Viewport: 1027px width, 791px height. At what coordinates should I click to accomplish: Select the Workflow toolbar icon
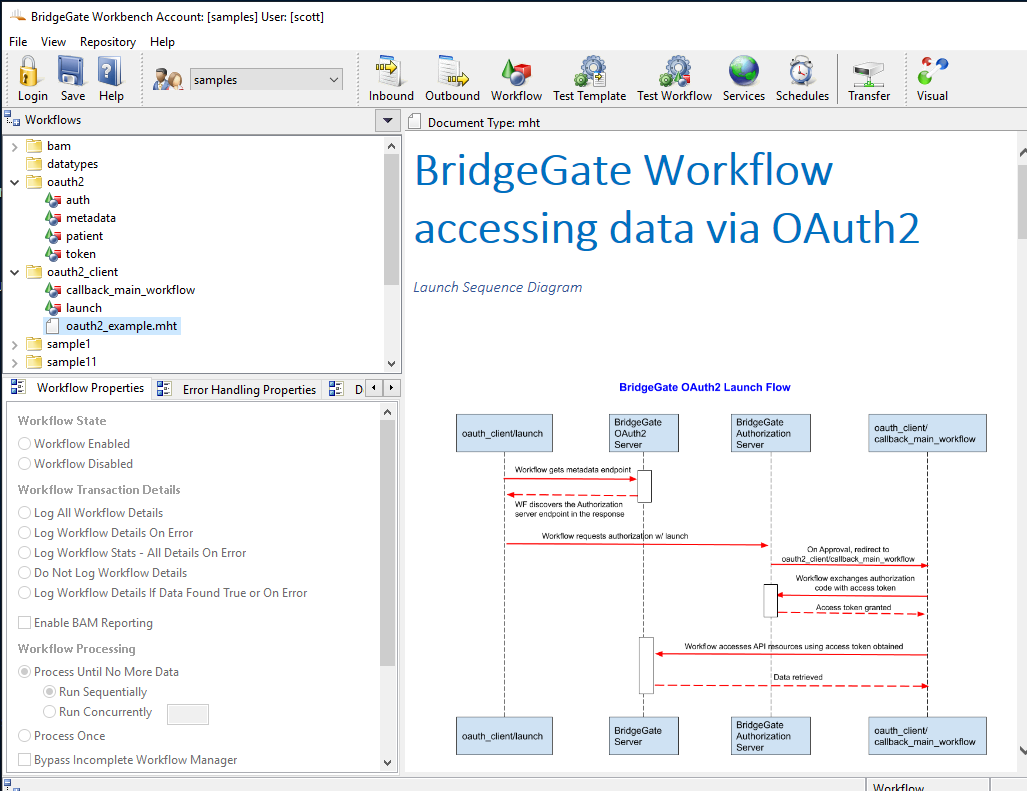click(516, 79)
